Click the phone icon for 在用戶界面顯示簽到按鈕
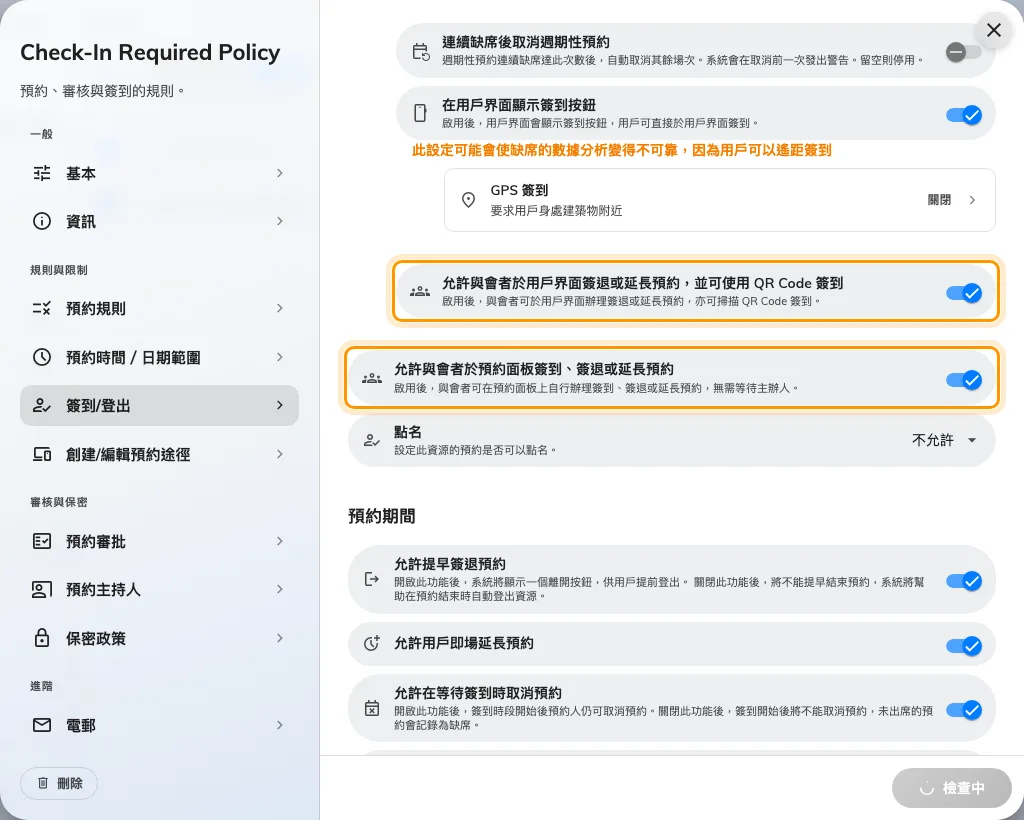 [421, 113]
